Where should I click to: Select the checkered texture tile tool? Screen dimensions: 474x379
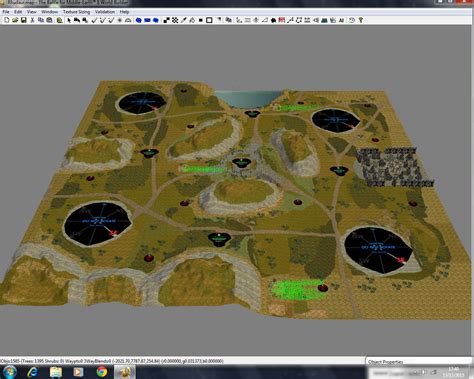175,20
